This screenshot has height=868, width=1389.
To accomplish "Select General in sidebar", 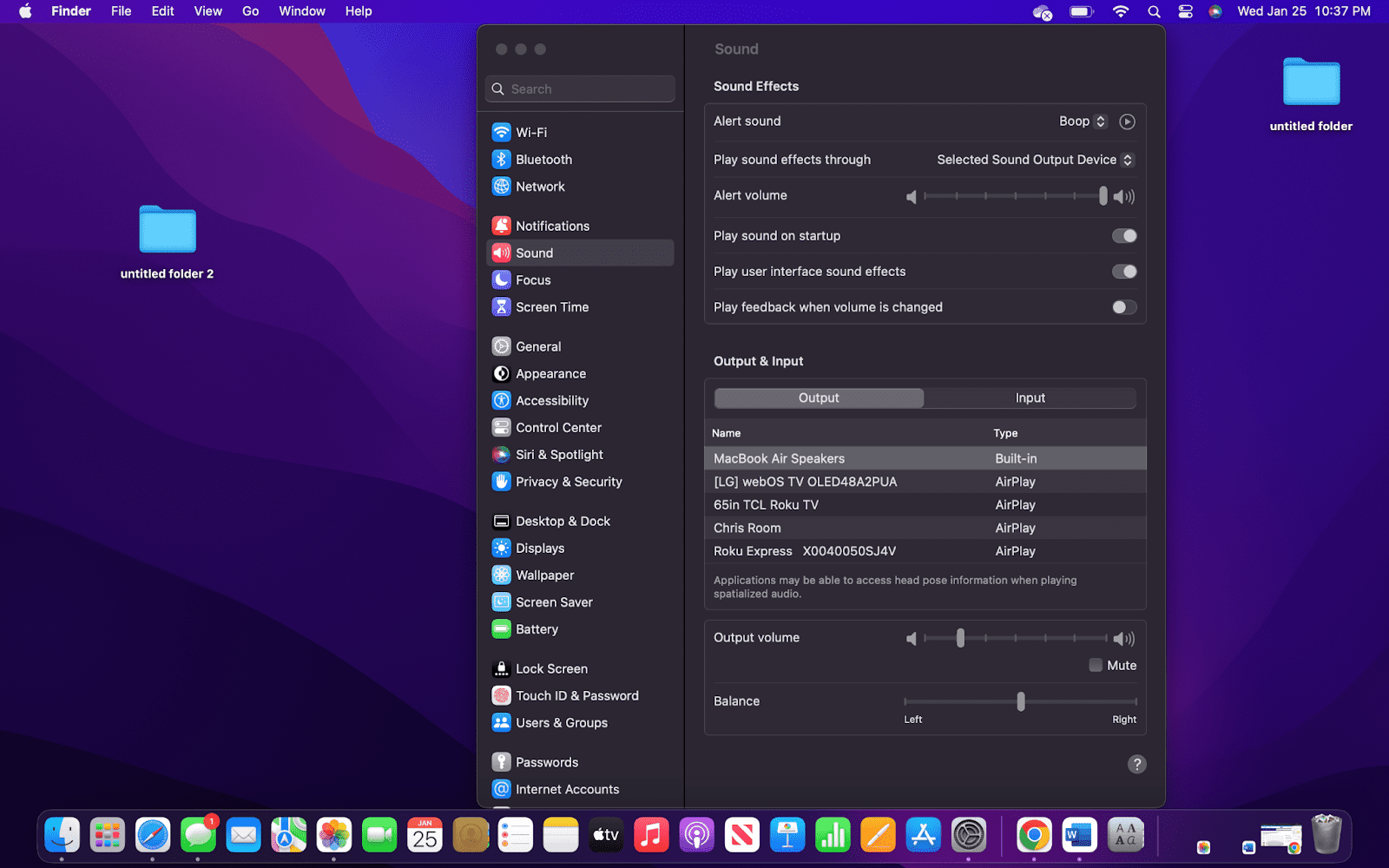I will 580,346.
